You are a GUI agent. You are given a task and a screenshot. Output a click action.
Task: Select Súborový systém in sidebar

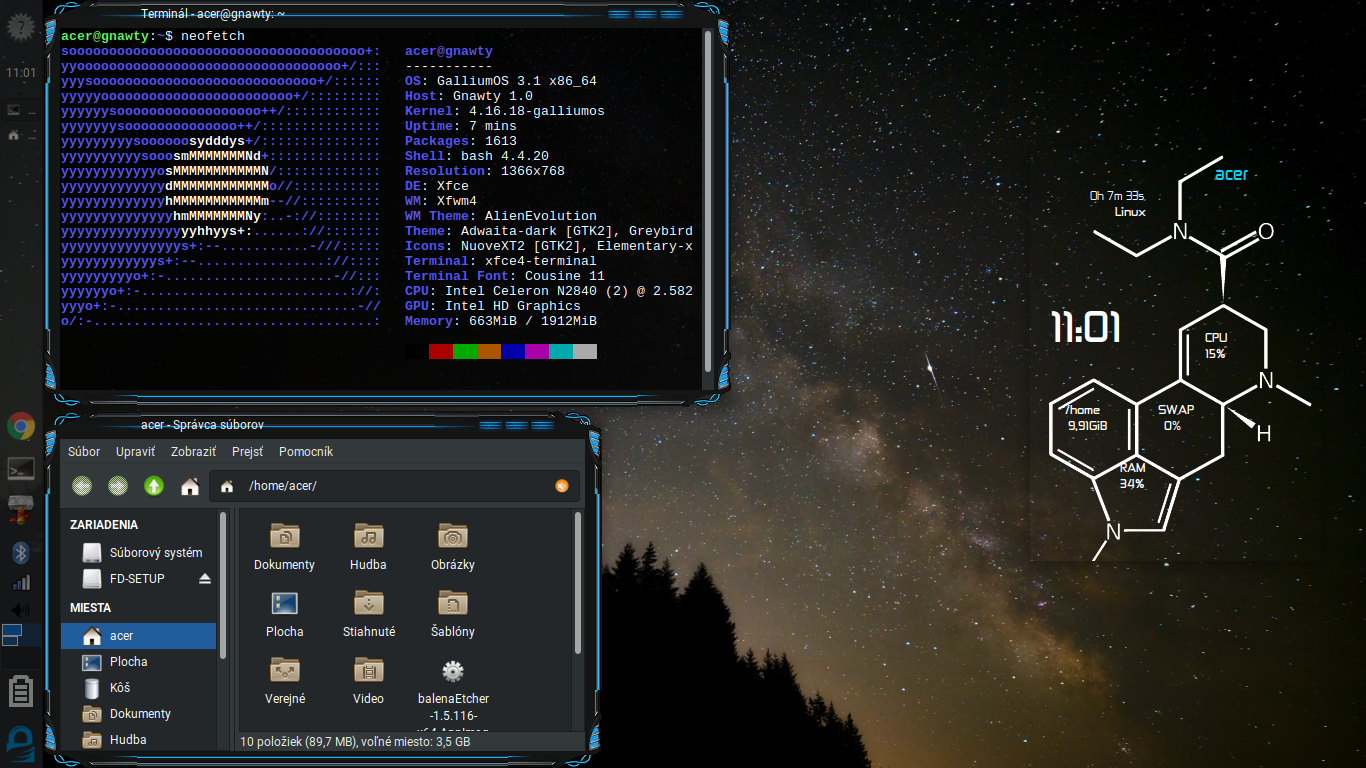155,553
